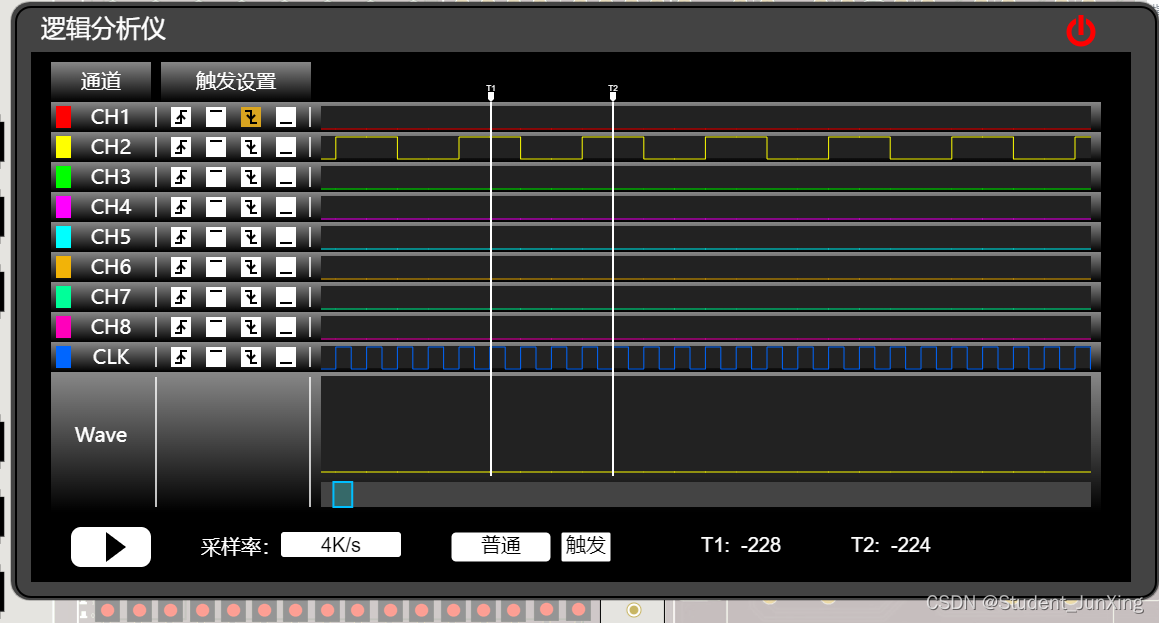Click the CLK channel label

[111, 357]
